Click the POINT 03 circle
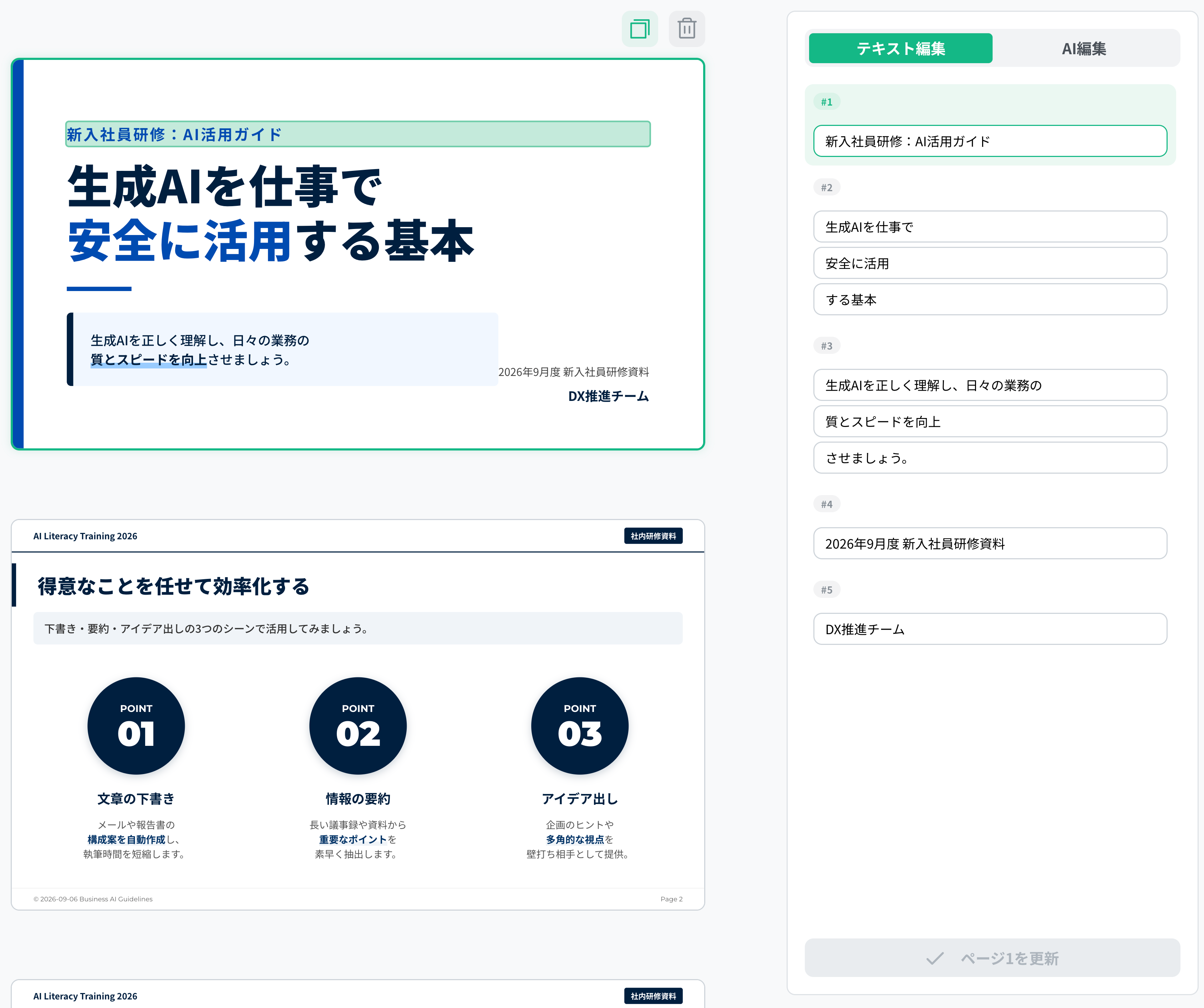 tap(580, 726)
